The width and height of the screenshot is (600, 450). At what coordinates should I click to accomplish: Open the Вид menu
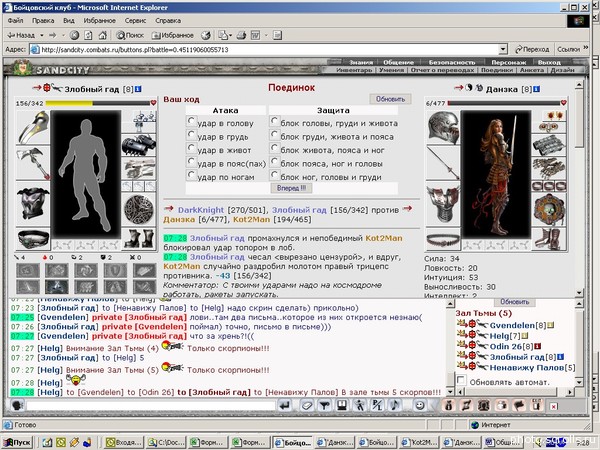click(69, 21)
